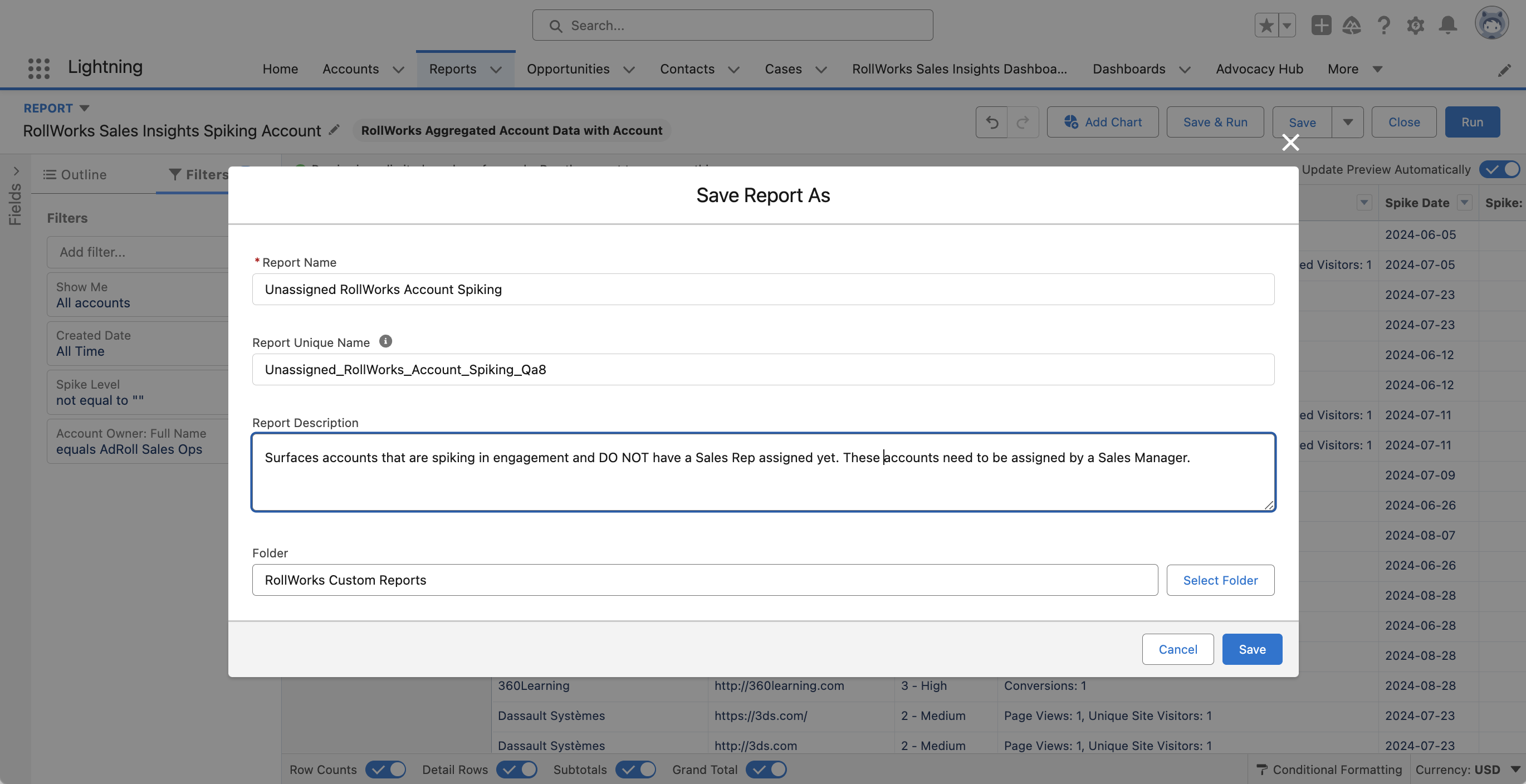Image resolution: width=1526 pixels, height=784 pixels.
Task: Go to the Home tab
Action: click(x=280, y=69)
